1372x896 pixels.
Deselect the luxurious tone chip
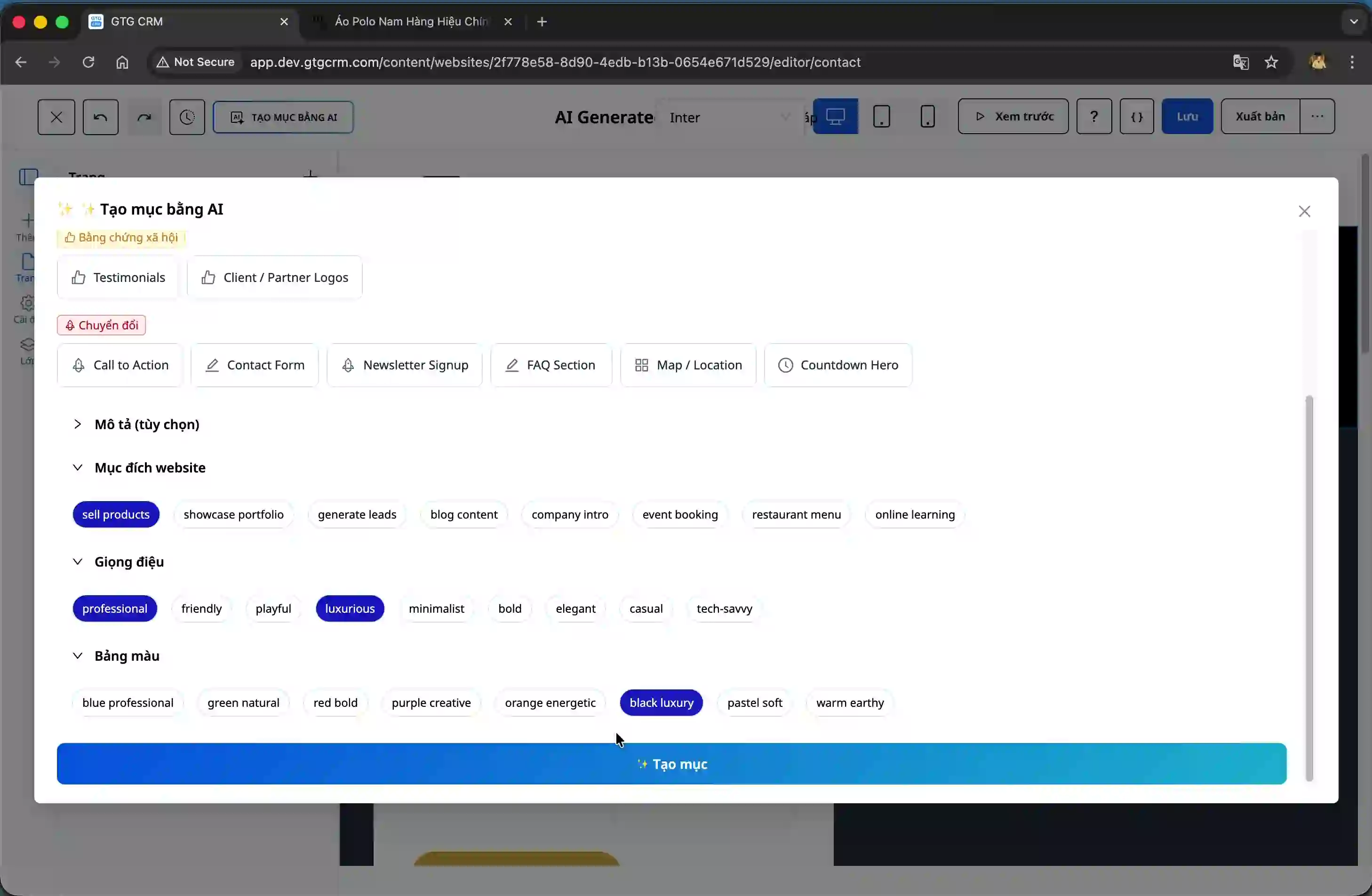tap(349, 608)
